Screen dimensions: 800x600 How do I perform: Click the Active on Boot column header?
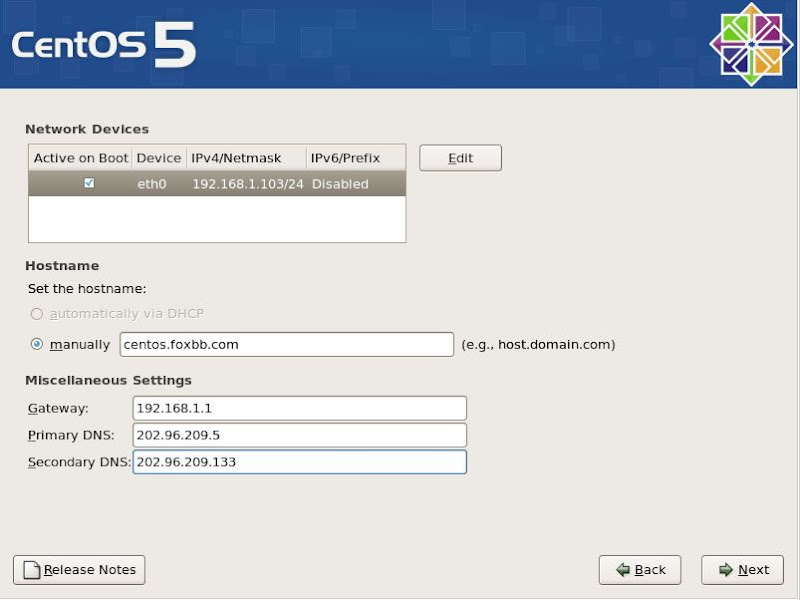[x=80, y=158]
